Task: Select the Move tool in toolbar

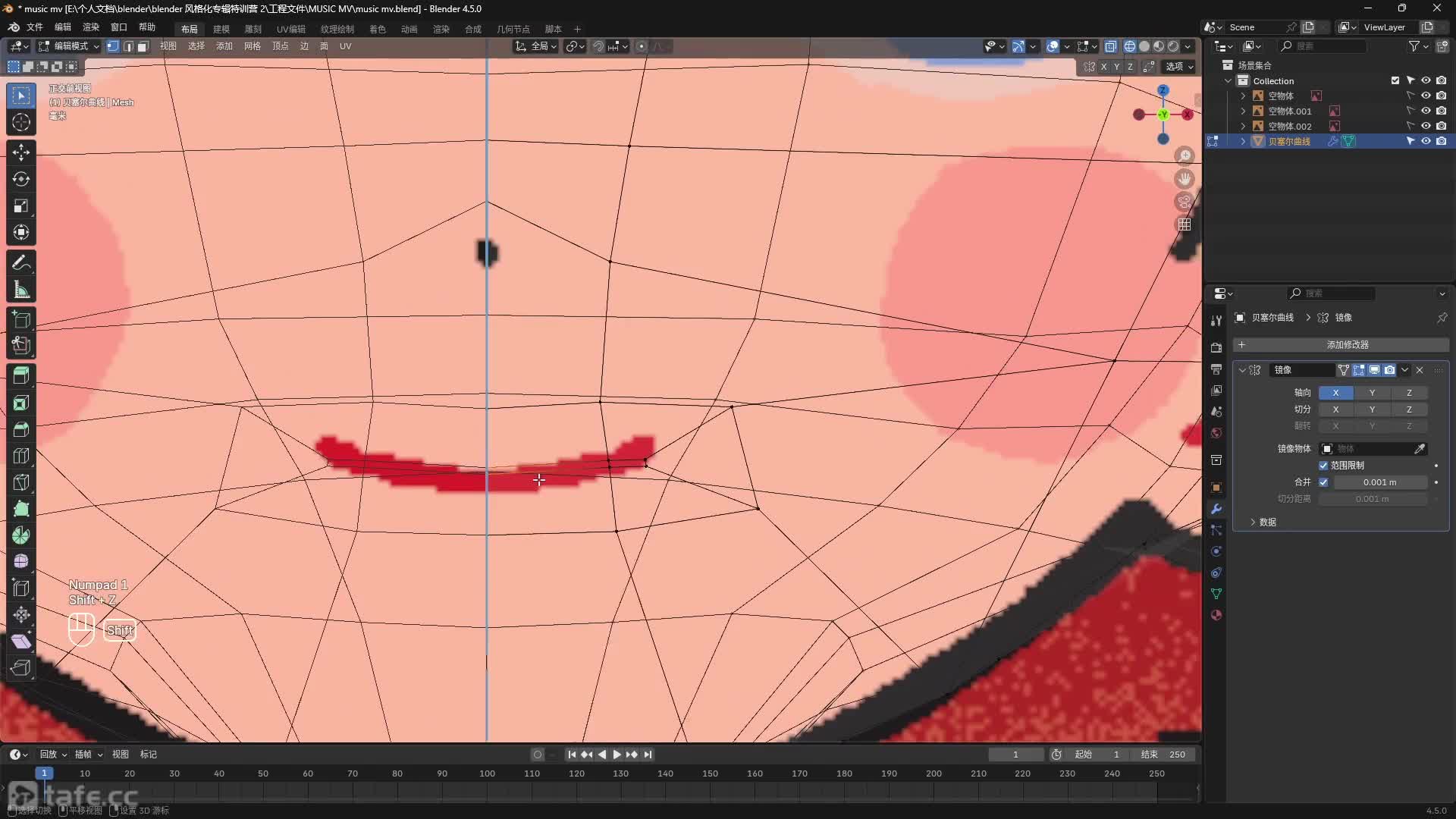Action: (21, 152)
